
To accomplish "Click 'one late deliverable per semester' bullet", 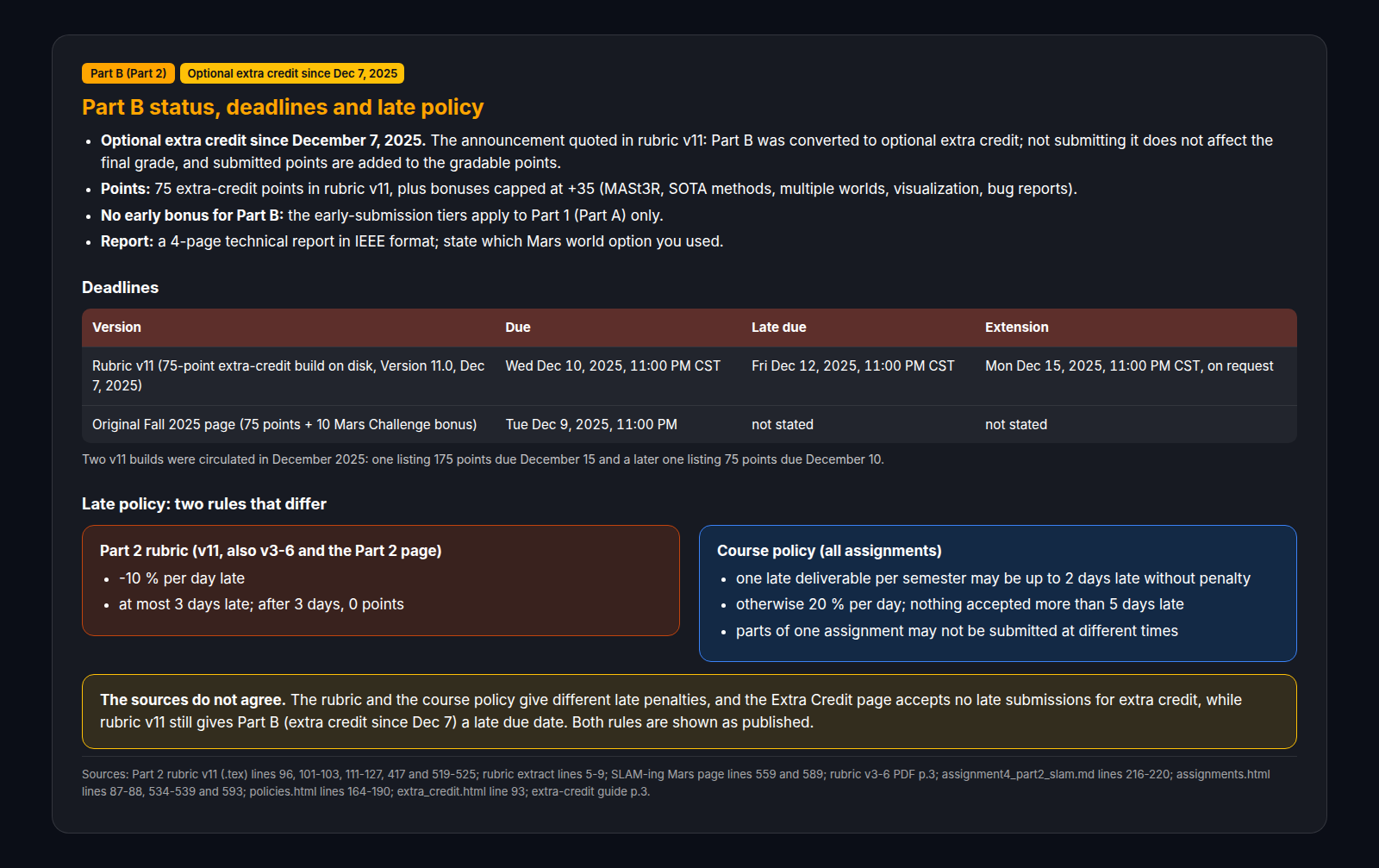I will [993, 578].
